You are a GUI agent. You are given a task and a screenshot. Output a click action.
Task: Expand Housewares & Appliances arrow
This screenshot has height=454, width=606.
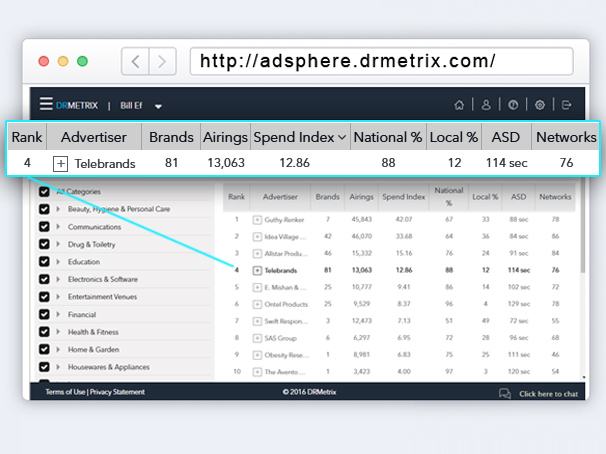point(58,367)
